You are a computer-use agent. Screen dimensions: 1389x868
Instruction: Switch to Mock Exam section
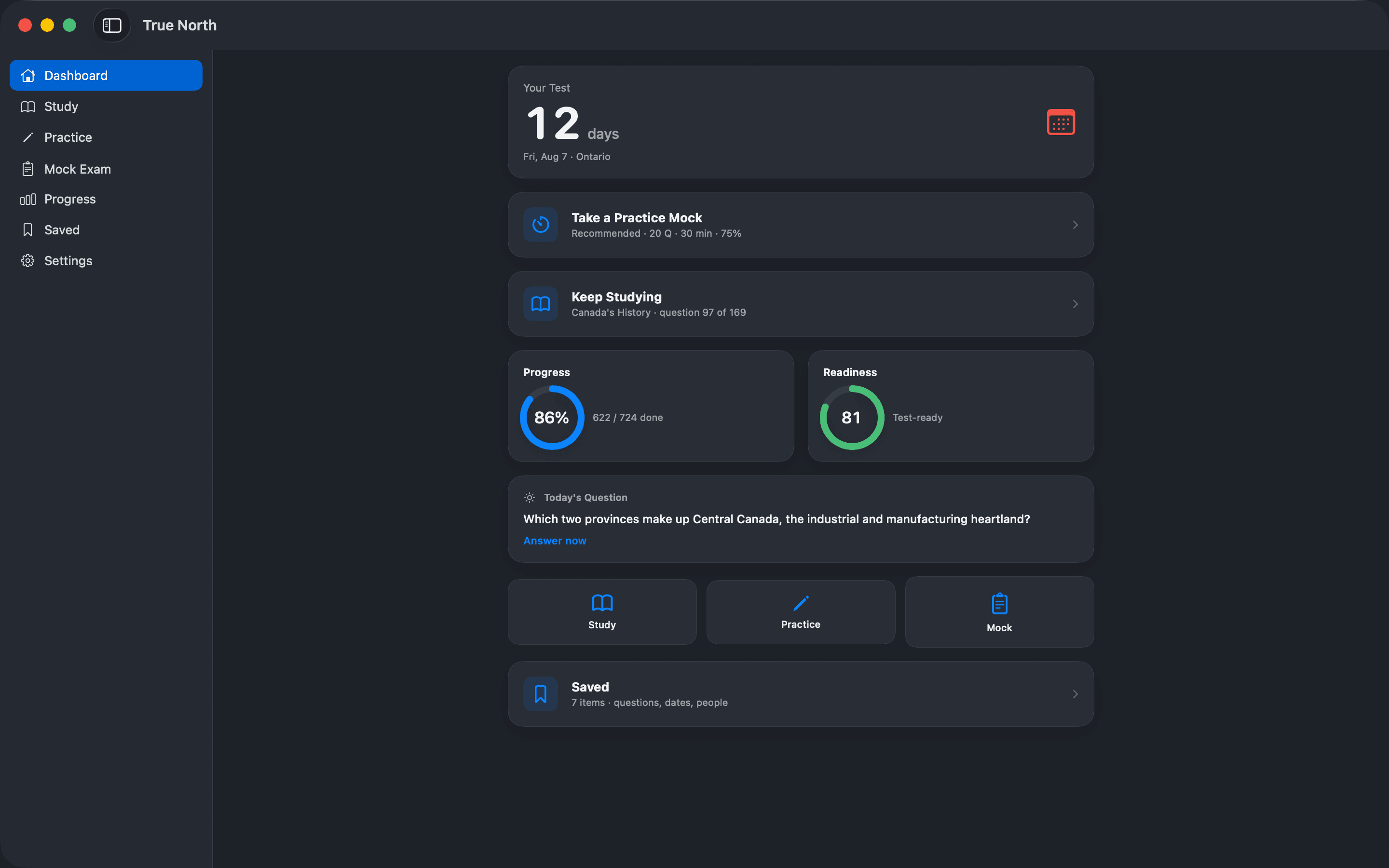[106, 169]
